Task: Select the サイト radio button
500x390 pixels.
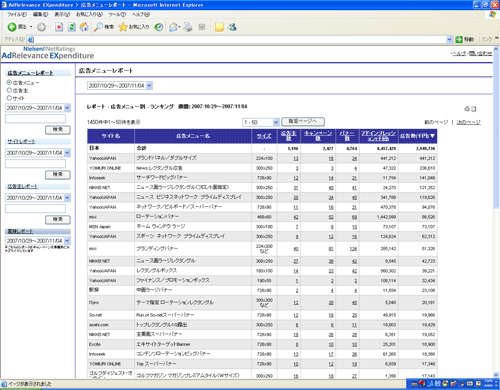Action: coord(9,98)
